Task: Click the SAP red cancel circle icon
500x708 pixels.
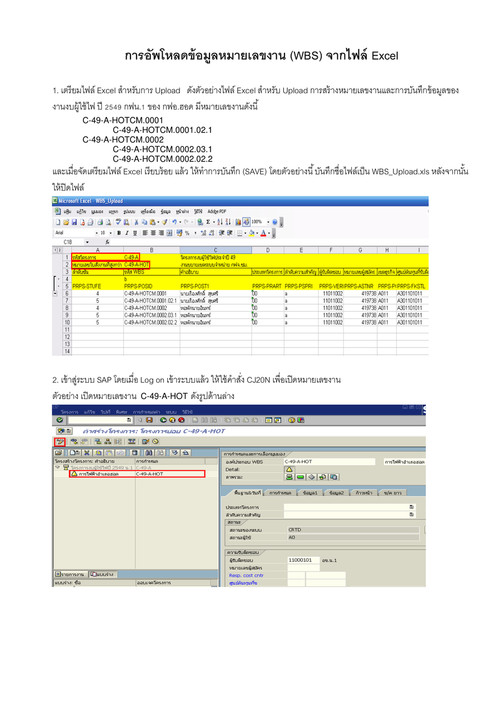Action: coord(181,420)
